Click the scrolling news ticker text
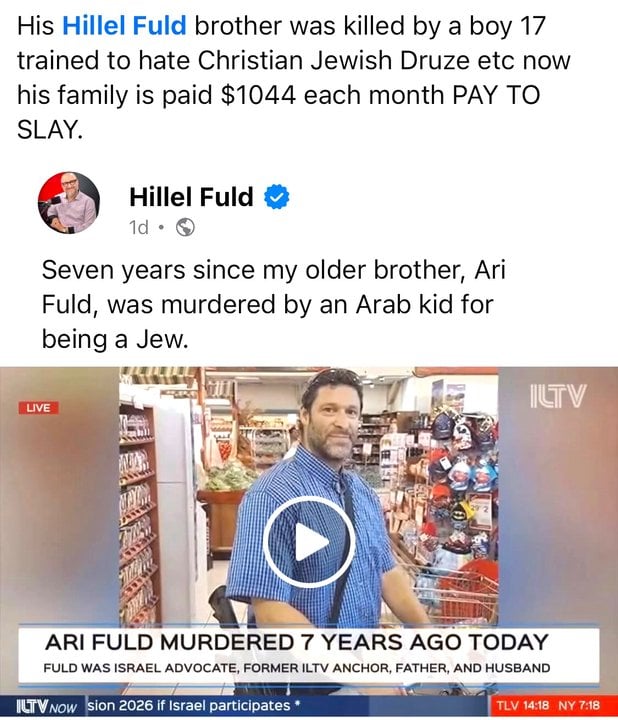The image size is (618, 720). pyautogui.click(x=194, y=705)
